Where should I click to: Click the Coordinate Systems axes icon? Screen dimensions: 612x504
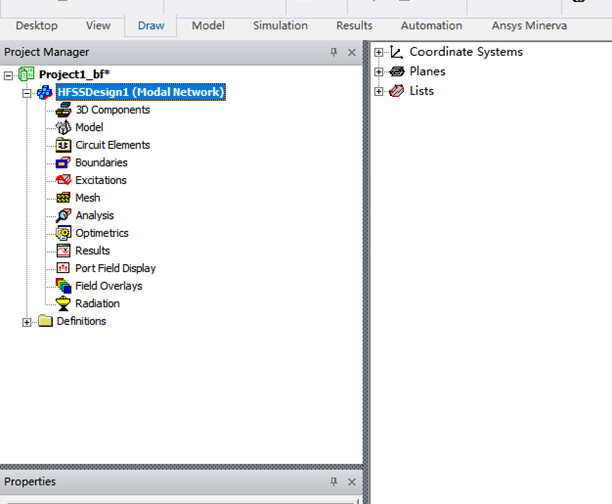(x=397, y=52)
